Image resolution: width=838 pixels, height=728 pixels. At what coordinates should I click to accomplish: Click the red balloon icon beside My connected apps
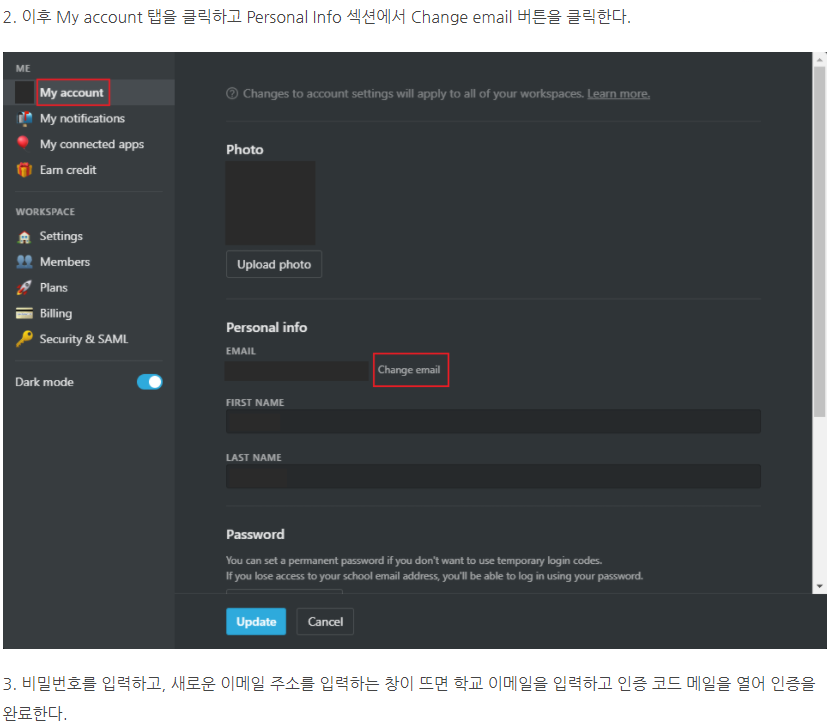coord(23,143)
